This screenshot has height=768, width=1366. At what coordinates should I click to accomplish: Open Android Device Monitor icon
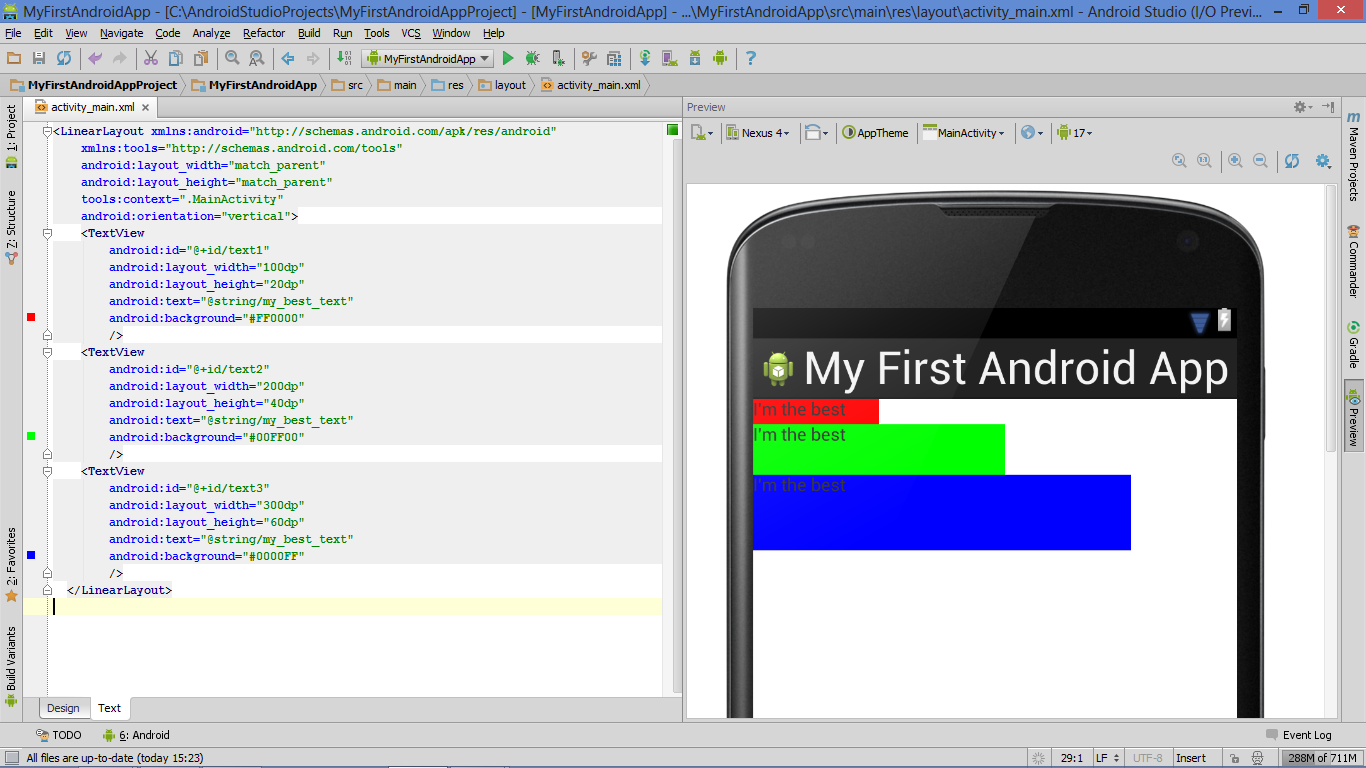tap(720, 59)
